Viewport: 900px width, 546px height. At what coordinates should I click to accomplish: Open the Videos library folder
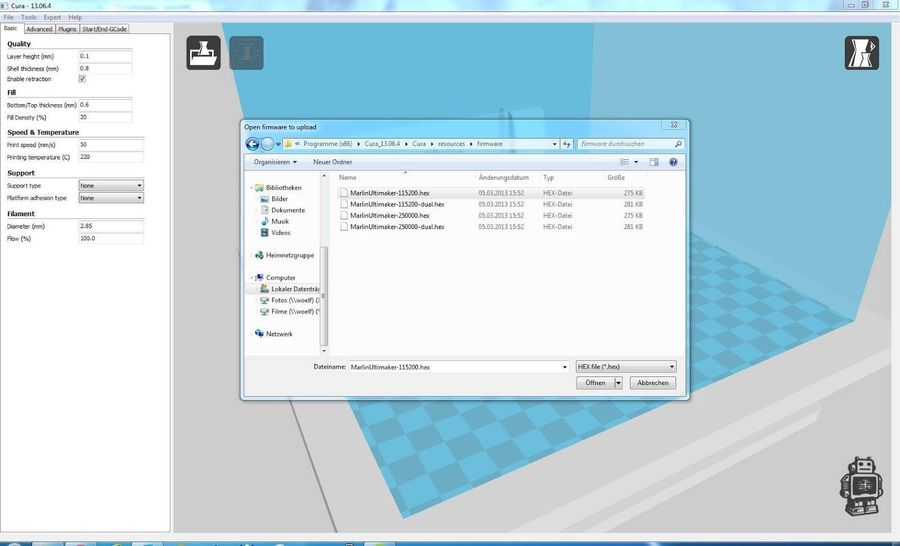280,233
